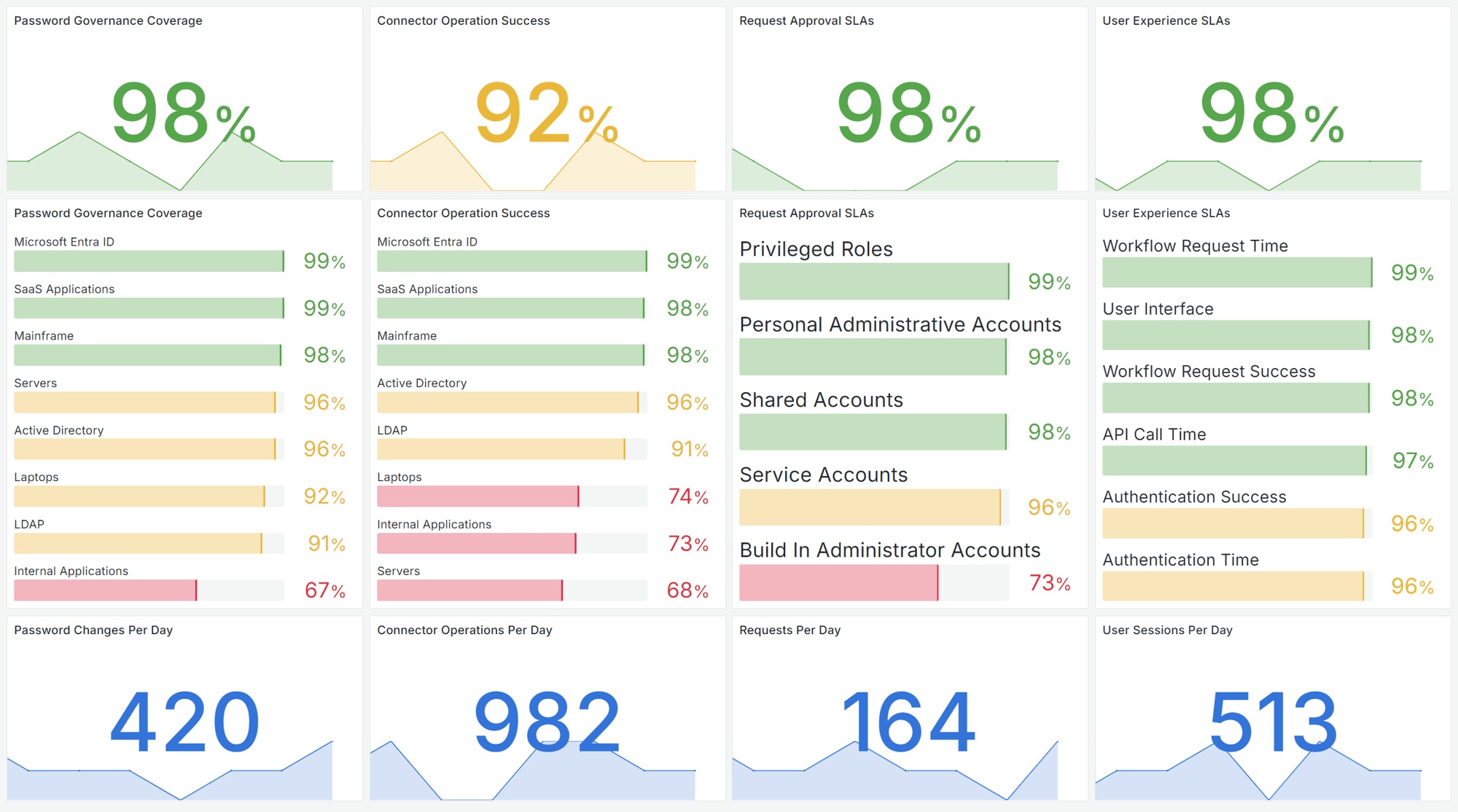Select the Service Accounts label
Viewport: 1458px width, 812px height.
(823, 475)
